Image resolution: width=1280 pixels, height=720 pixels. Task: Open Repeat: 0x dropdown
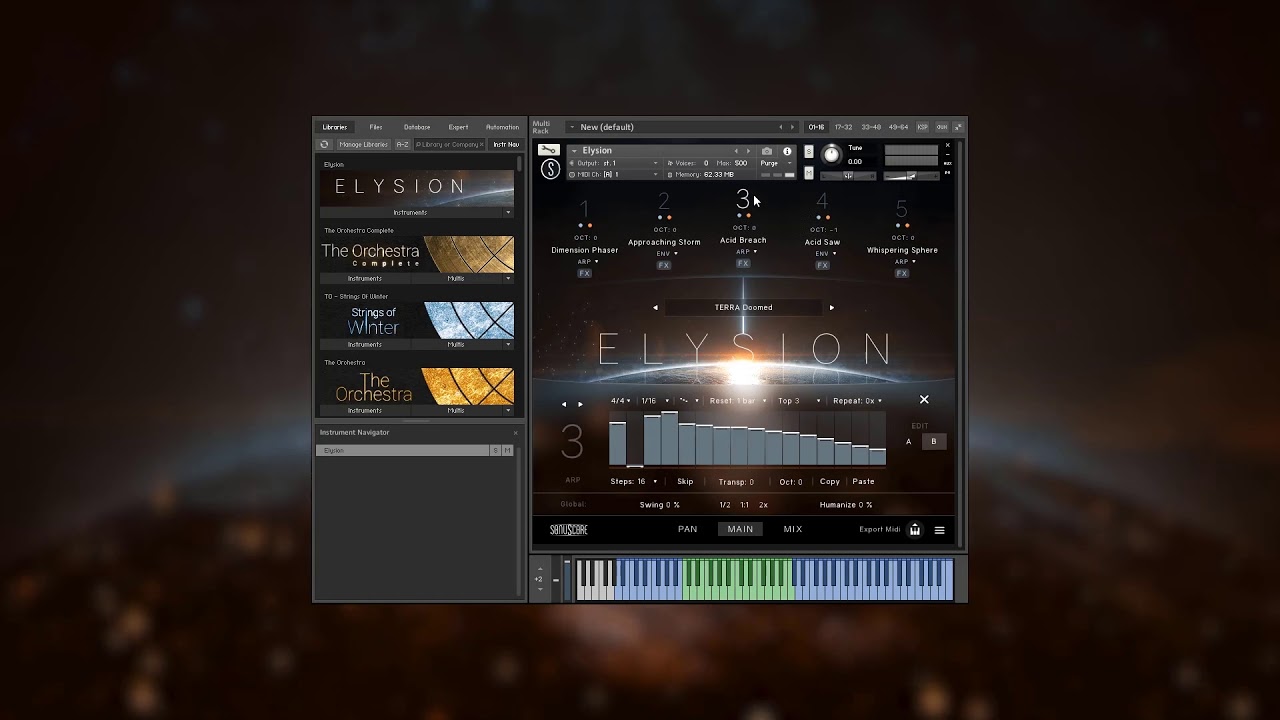[858, 401]
